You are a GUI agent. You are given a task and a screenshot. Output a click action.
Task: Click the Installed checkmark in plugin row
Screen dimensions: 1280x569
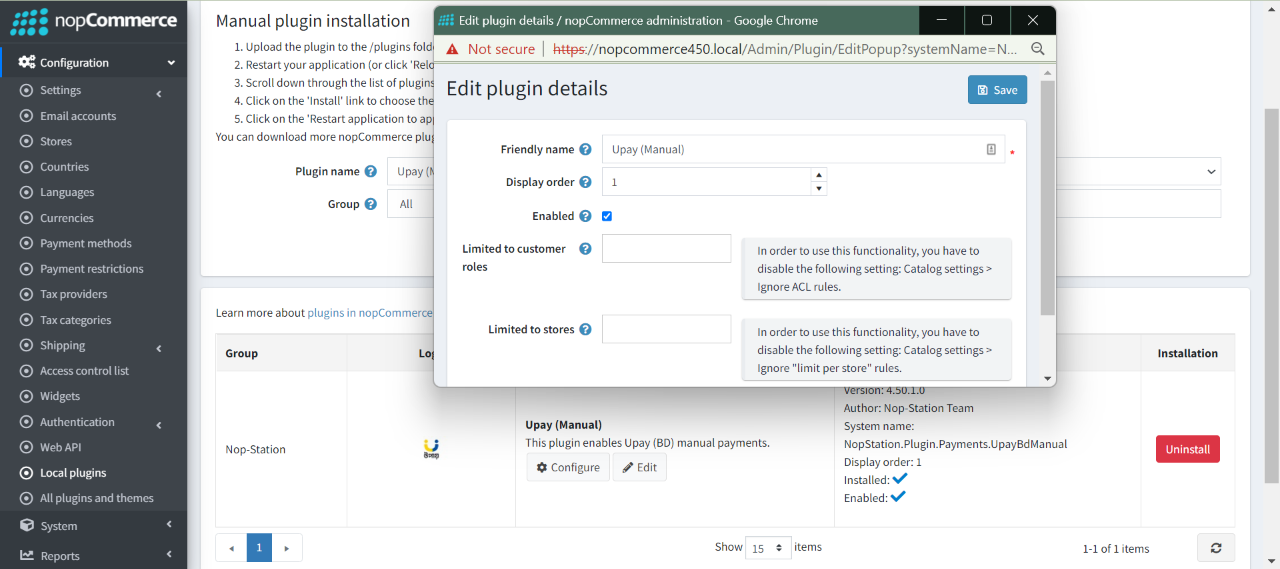[899, 479]
